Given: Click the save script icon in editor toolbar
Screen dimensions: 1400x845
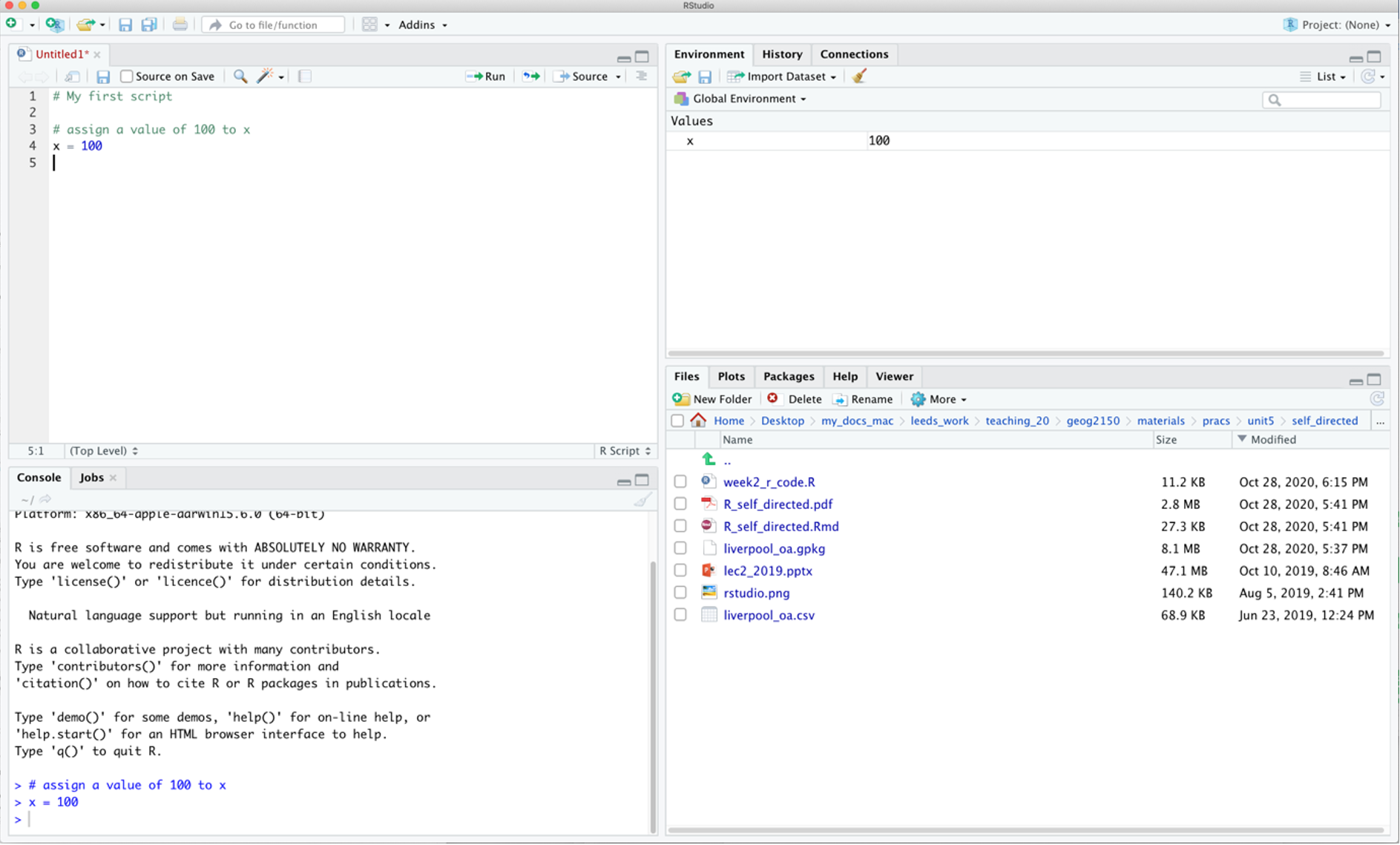Looking at the screenshot, I should coord(103,76).
